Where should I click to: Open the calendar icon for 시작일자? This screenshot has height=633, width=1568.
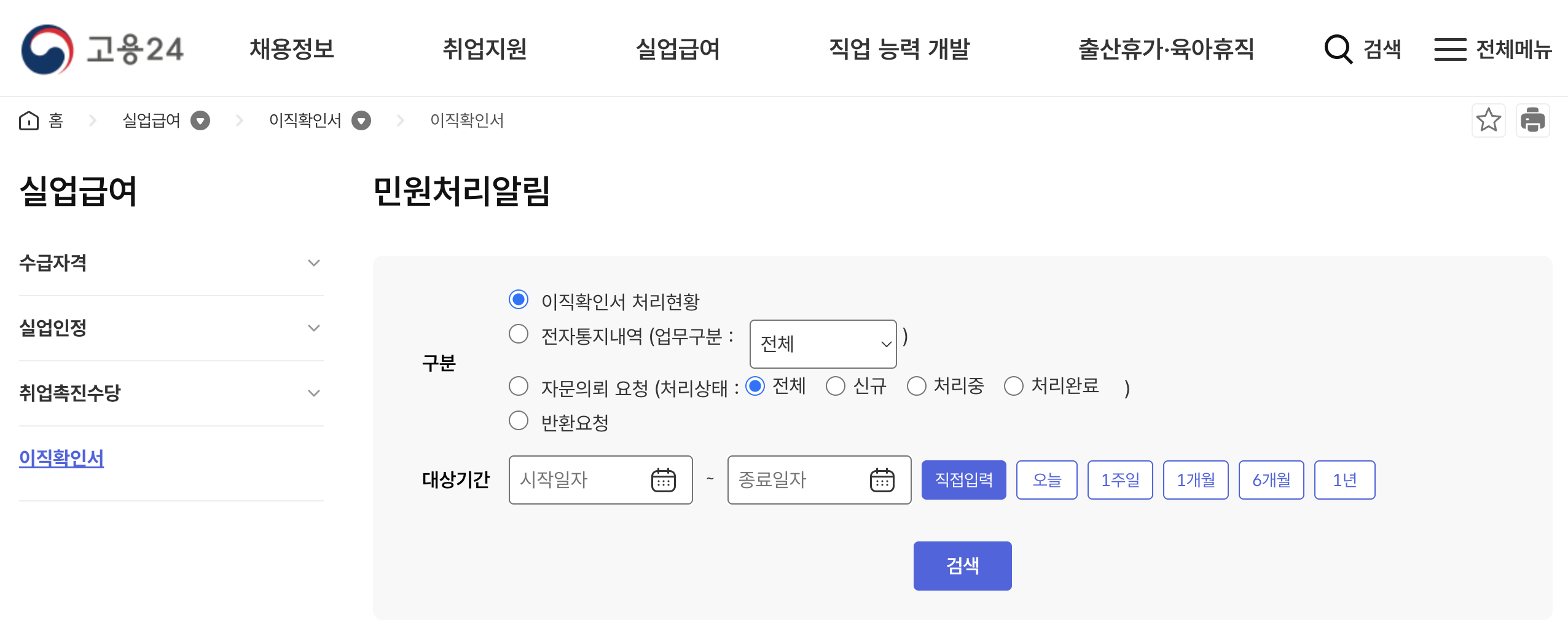665,480
